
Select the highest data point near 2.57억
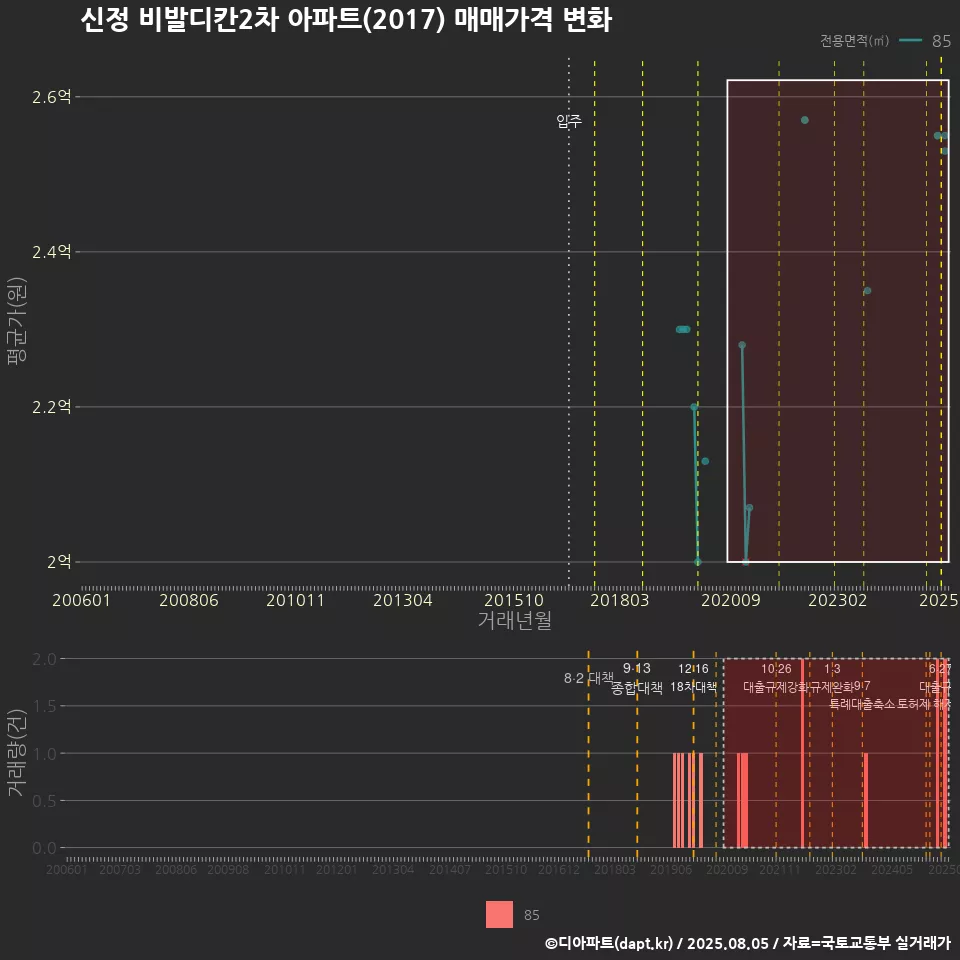804,120
